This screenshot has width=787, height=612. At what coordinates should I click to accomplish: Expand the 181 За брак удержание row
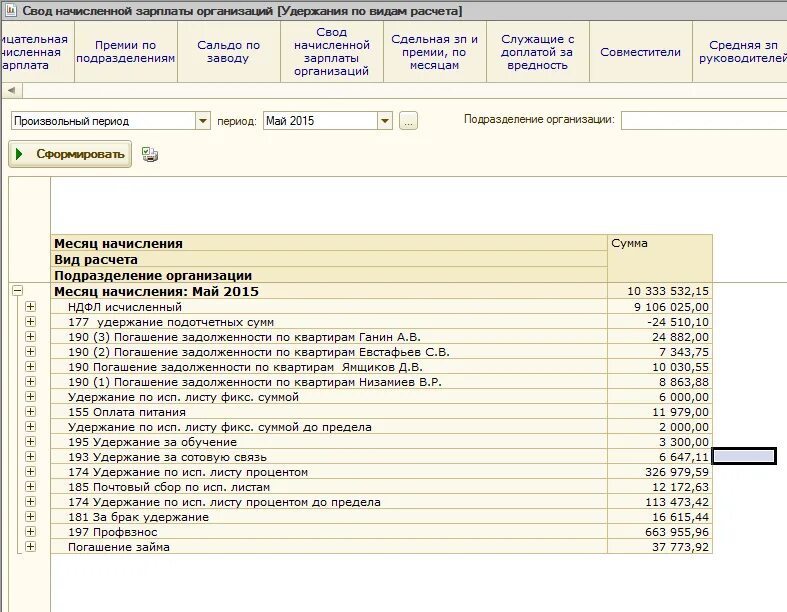point(30,517)
